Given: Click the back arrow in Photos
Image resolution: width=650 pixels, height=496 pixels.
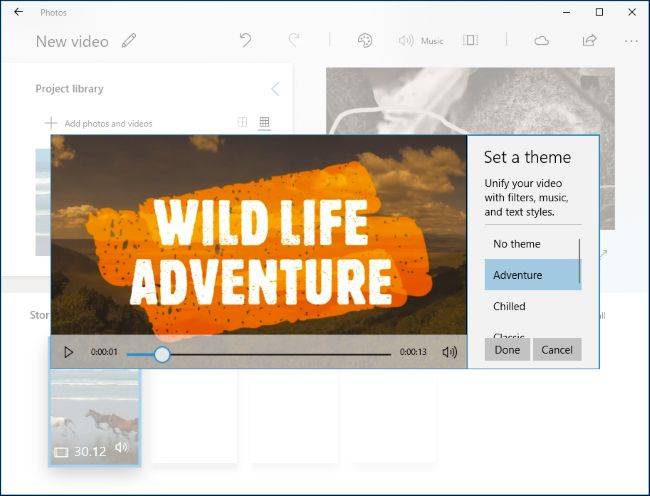Looking at the screenshot, I should pos(18,12).
